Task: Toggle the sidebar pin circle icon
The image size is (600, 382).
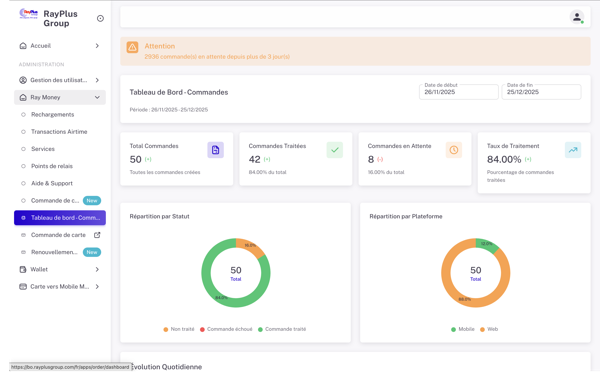Action: pos(100,18)
